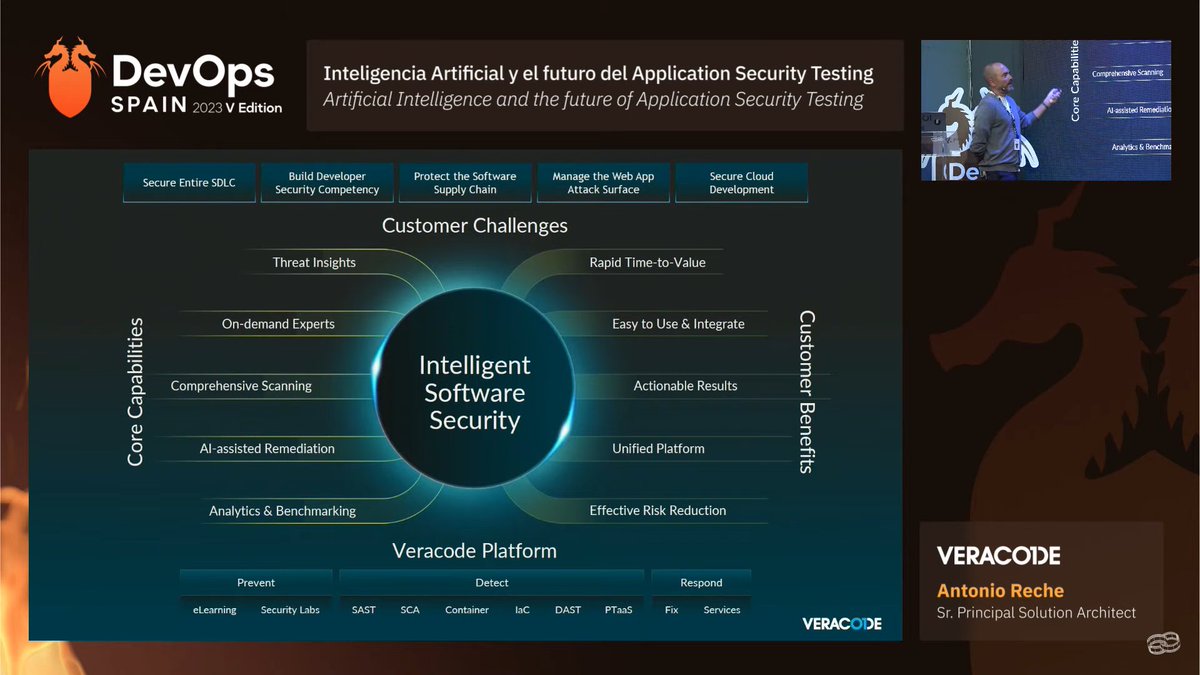Viewport: 1200px width, 675px height.
Task: Select Manage the Web App Attack Surface
Action: click(603, 183)
